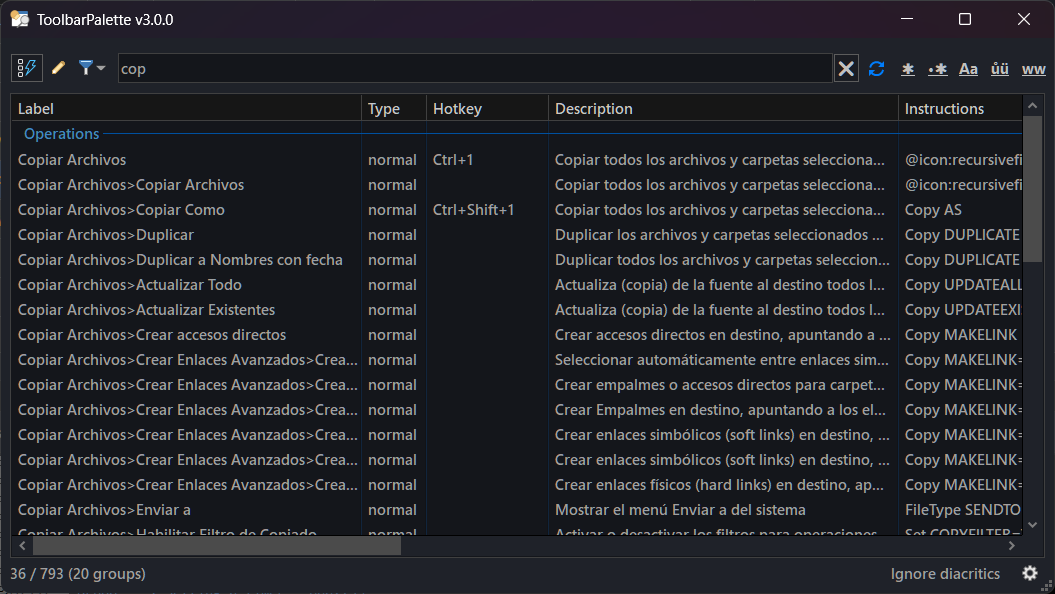The image size is (1055, 594).
Task: Open the filter funnel dropdown
Action: (x=91, y=68)
